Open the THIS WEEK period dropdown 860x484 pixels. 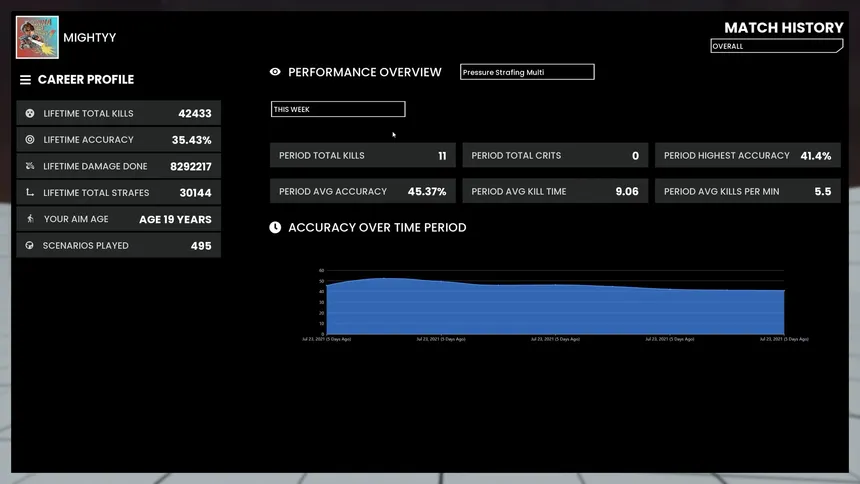click(338, 109)
